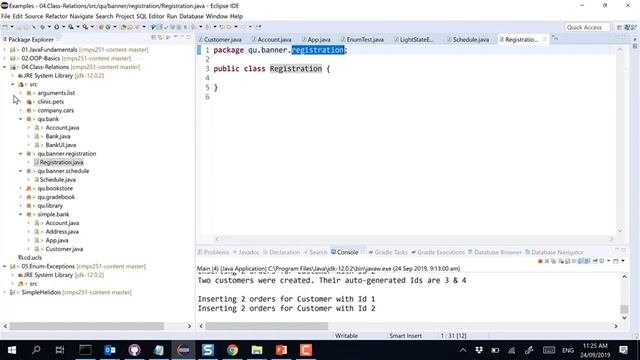Open File Explorer from taskbar
This screenshot has width=640, height=360.
point(257,350)
